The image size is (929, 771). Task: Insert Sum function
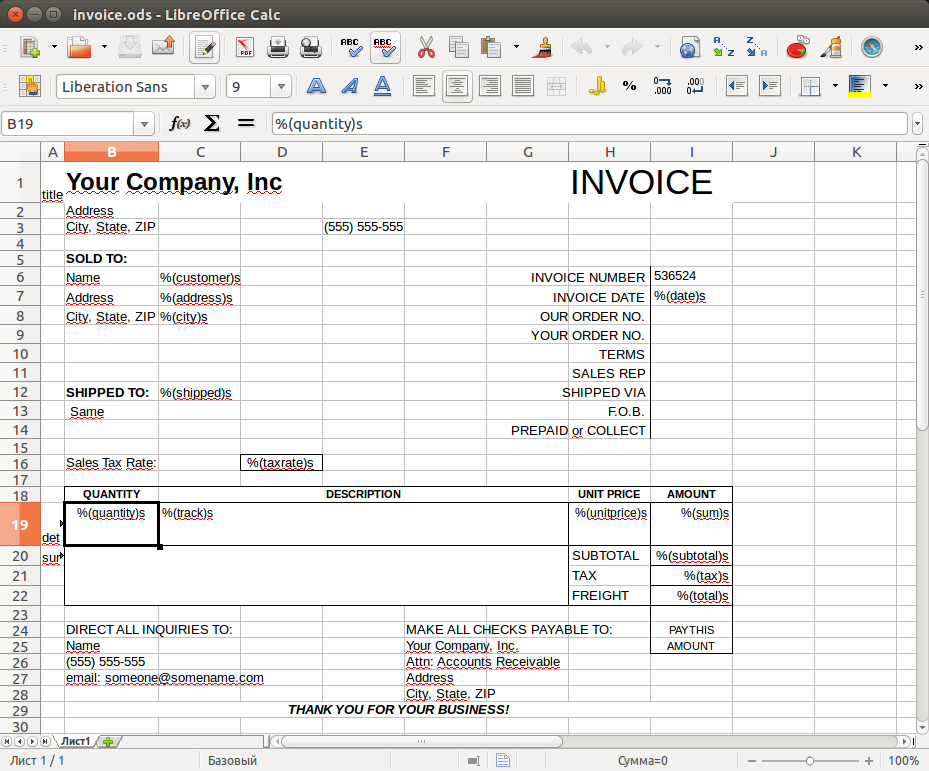[x=212, y=123]
